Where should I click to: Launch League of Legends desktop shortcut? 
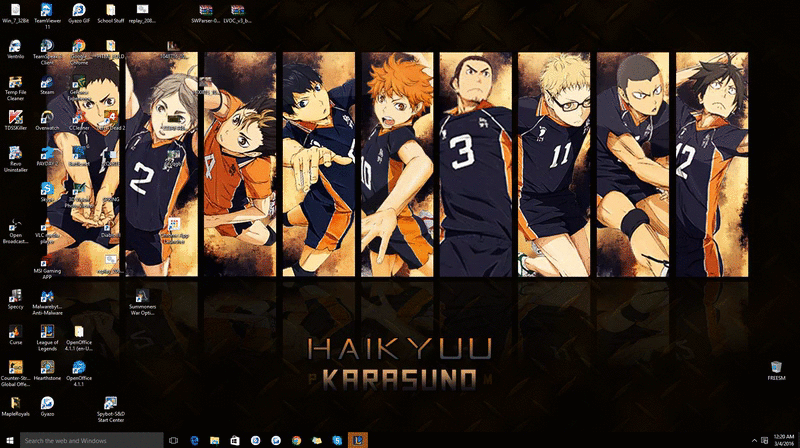pos(47,338)
